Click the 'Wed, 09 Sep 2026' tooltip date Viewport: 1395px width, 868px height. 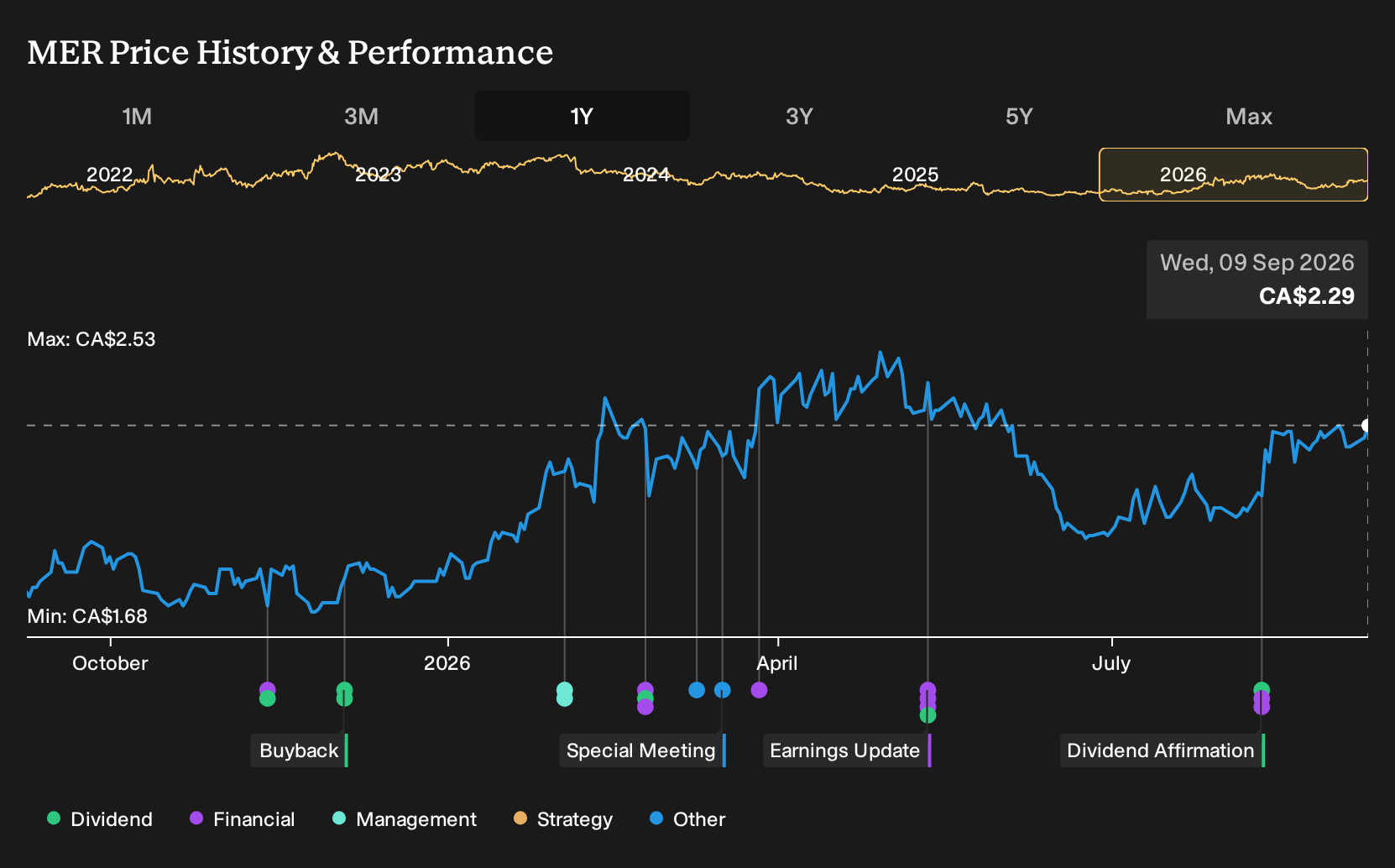1257,263
